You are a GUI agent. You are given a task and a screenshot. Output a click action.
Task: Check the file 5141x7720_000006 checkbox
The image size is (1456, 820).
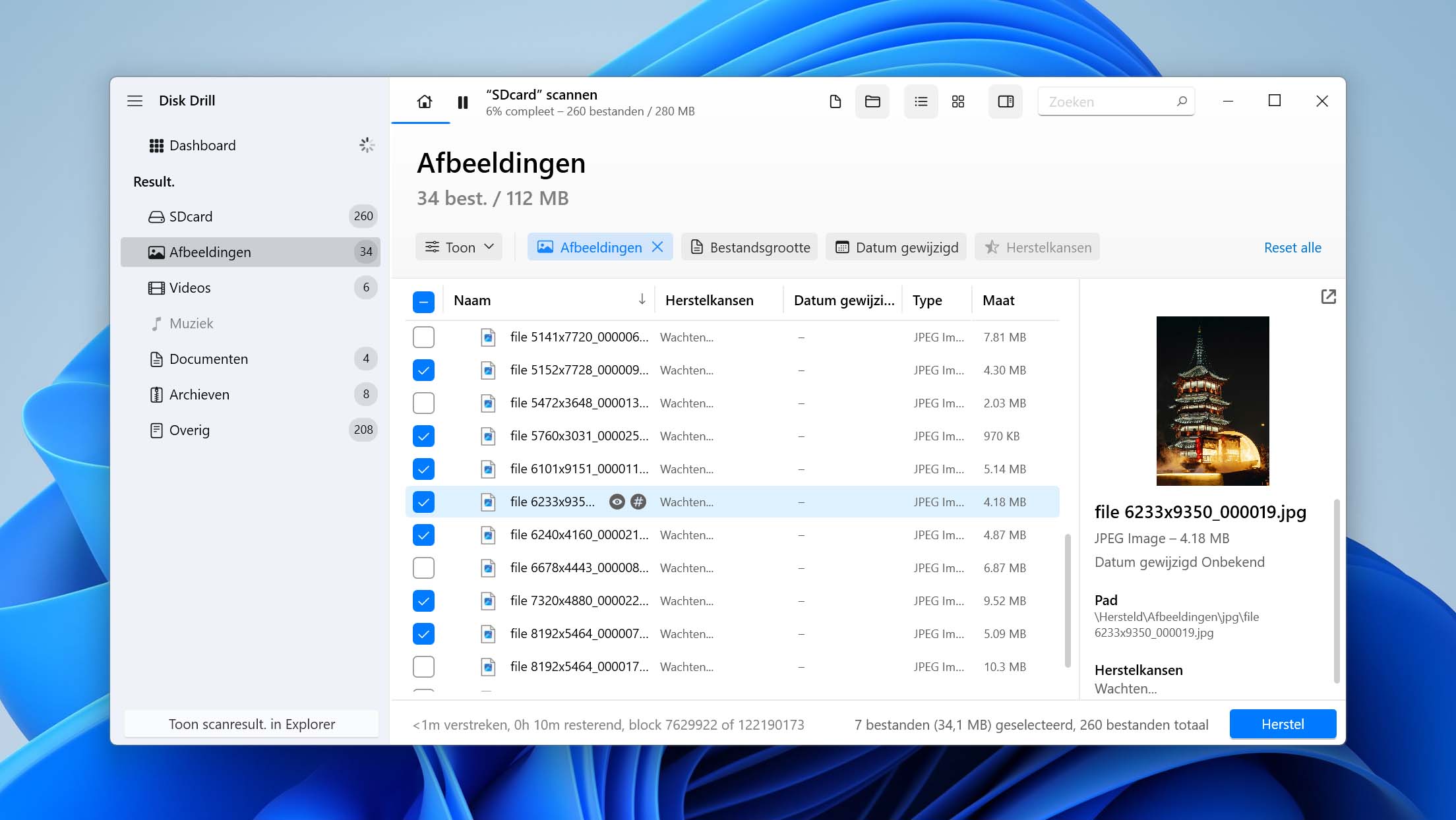point(423,337)
